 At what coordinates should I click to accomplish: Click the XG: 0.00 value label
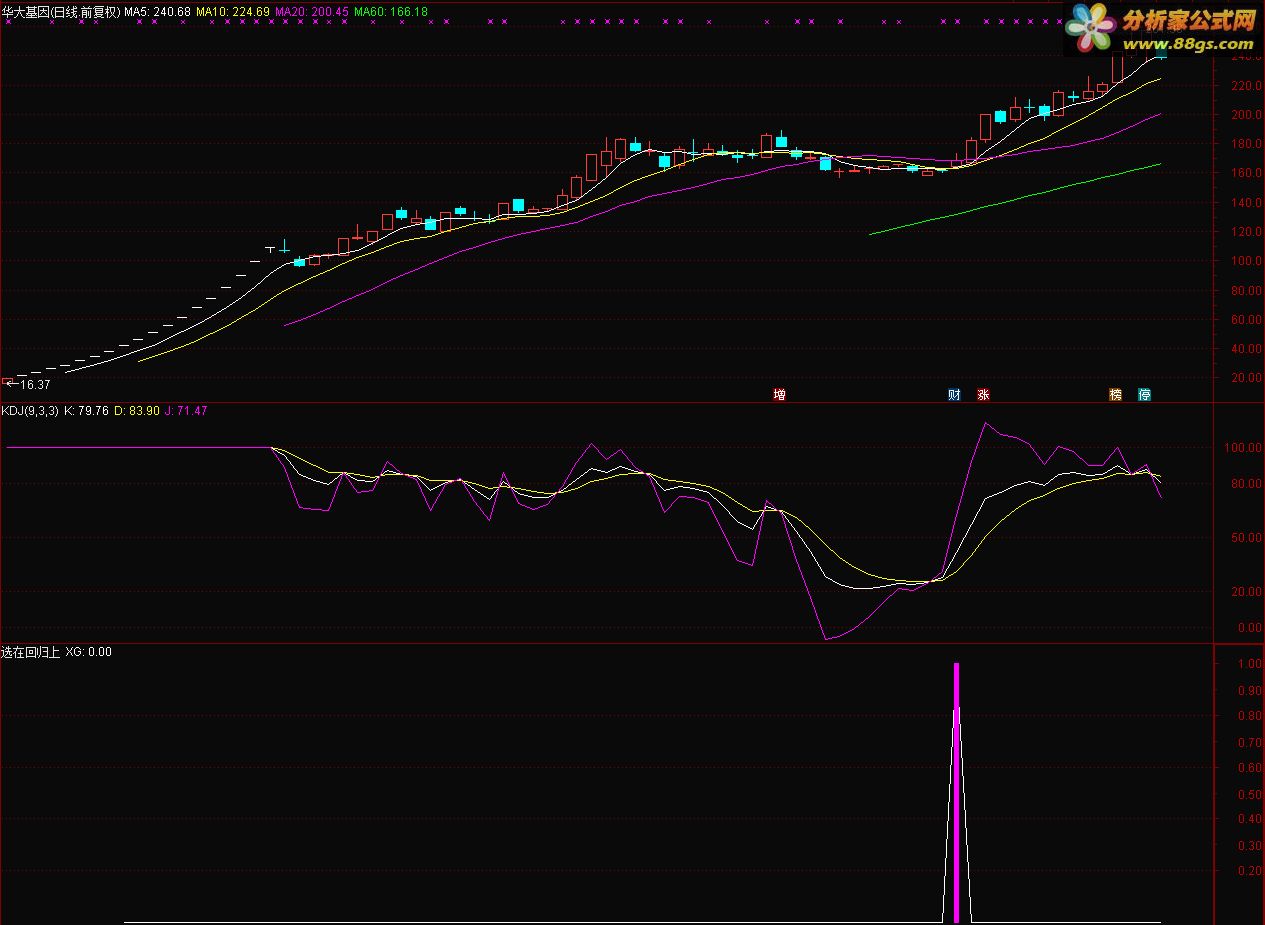89,652
